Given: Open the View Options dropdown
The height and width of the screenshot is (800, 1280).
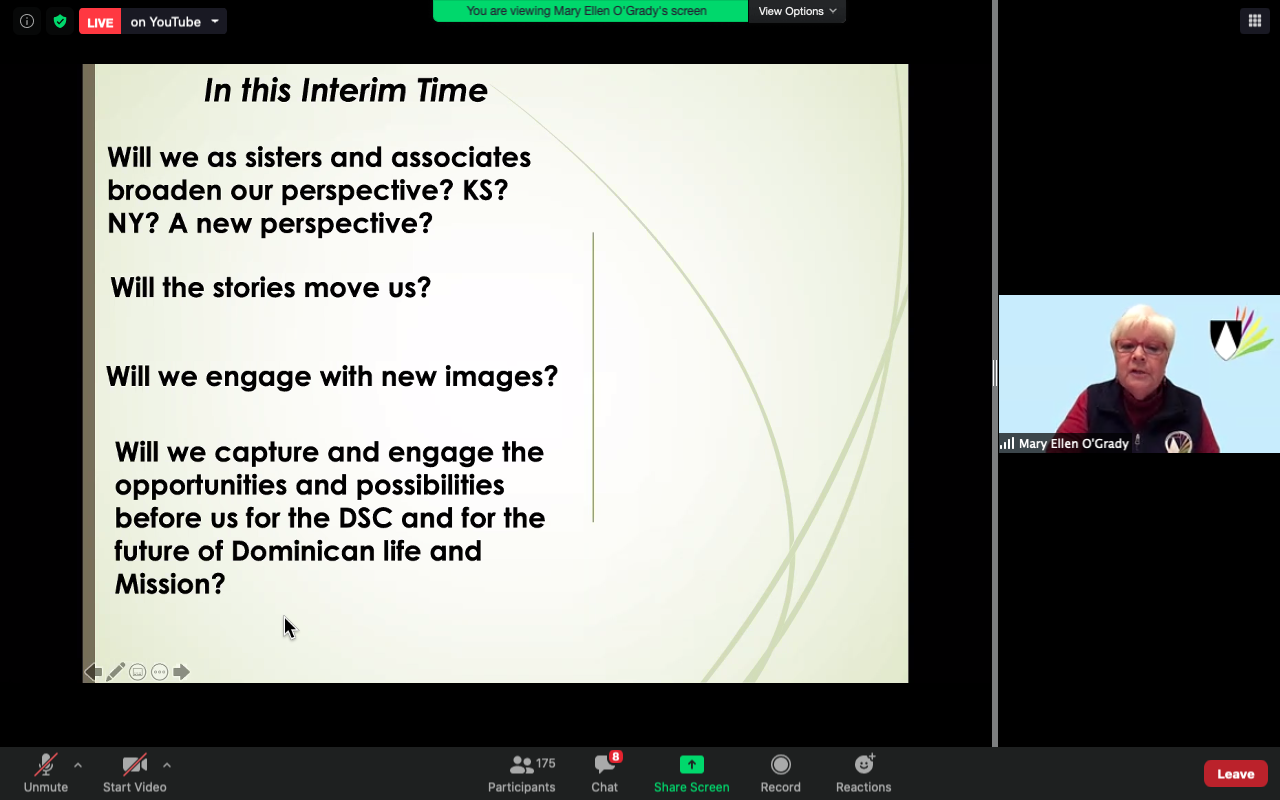Looking at the screenshot, I should pyautogui.click(x=797, y=11).
